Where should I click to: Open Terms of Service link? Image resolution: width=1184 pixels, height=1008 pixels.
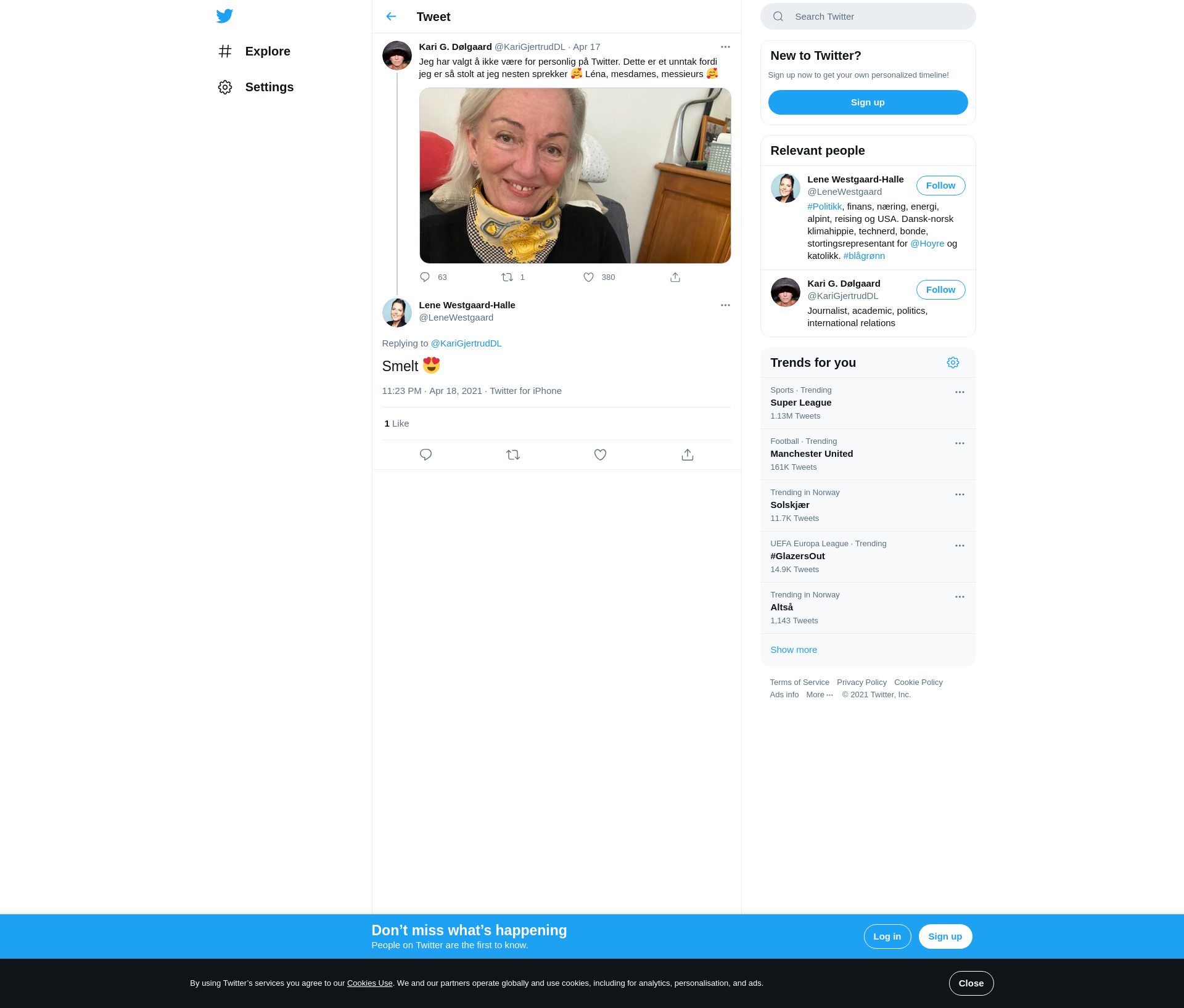point(799,682)
